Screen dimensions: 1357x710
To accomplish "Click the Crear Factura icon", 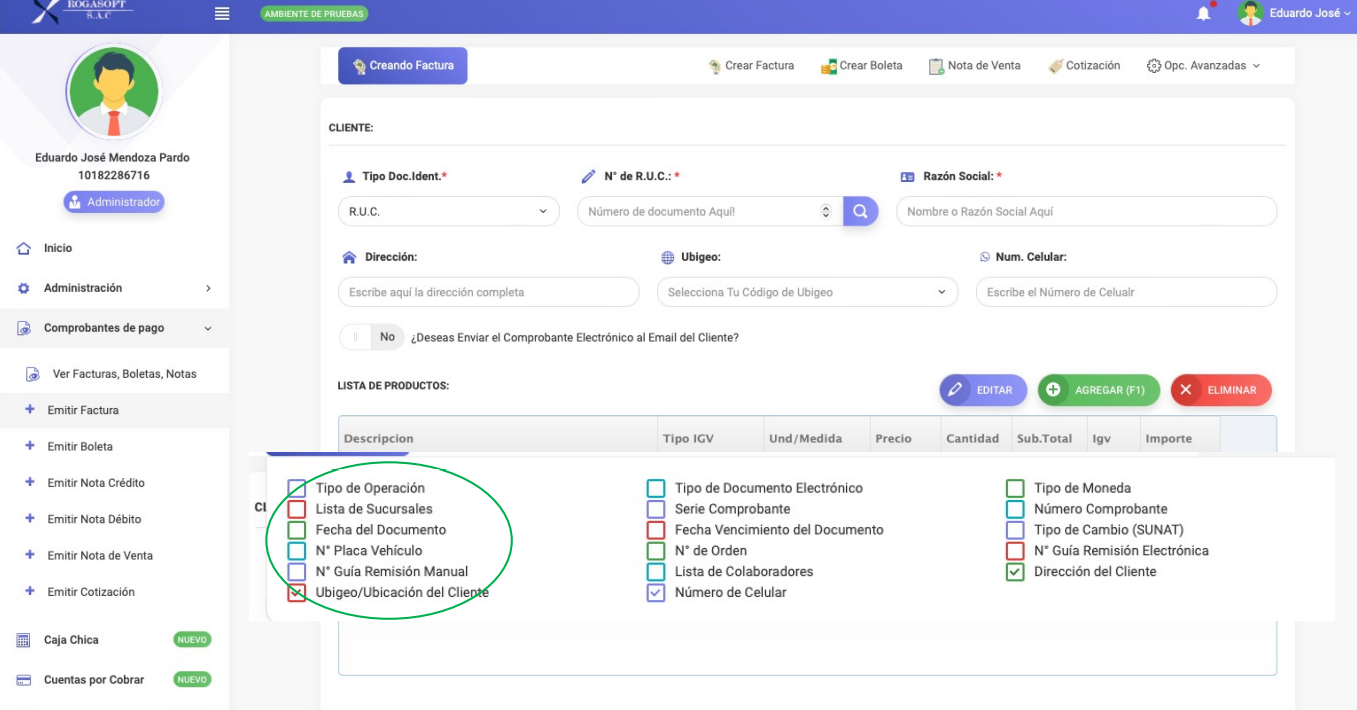I will [x=715, y=66].
